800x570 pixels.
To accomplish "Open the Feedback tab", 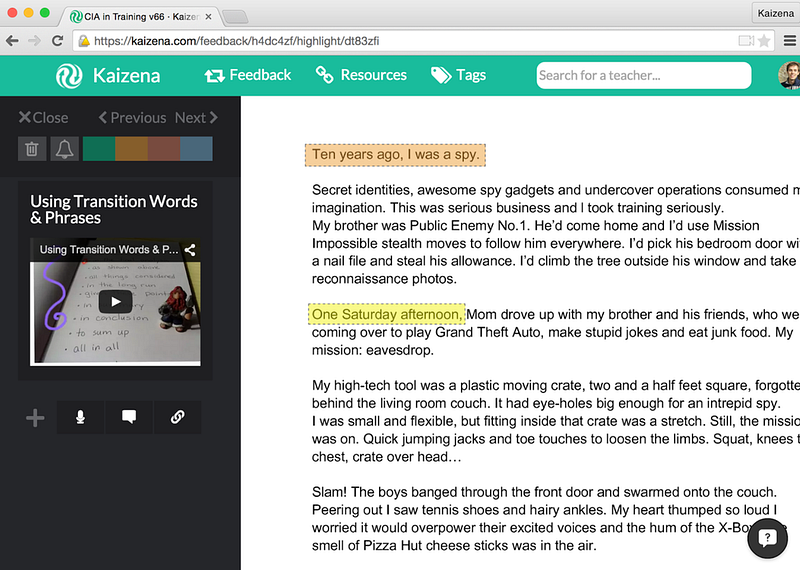I will pyautogui.click(x=247, y=75).
